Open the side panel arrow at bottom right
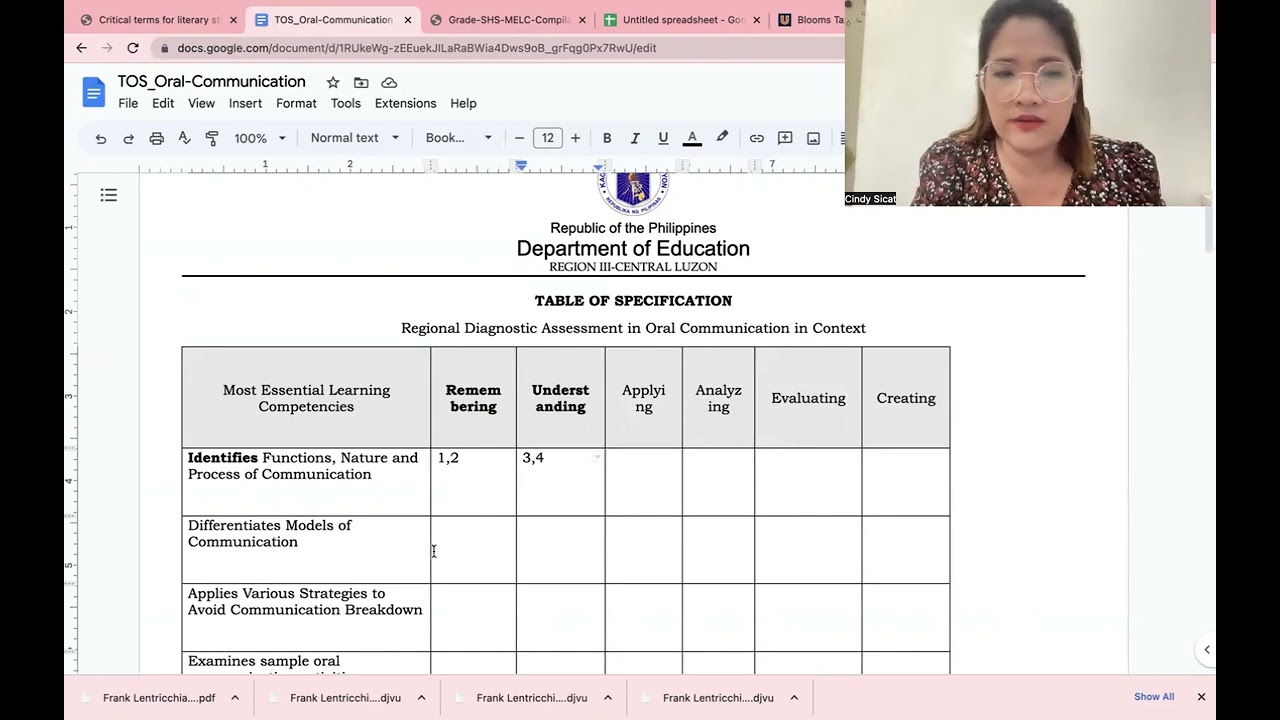The width and height of the screenshot is (1280, 720). tap(1207, 650)
